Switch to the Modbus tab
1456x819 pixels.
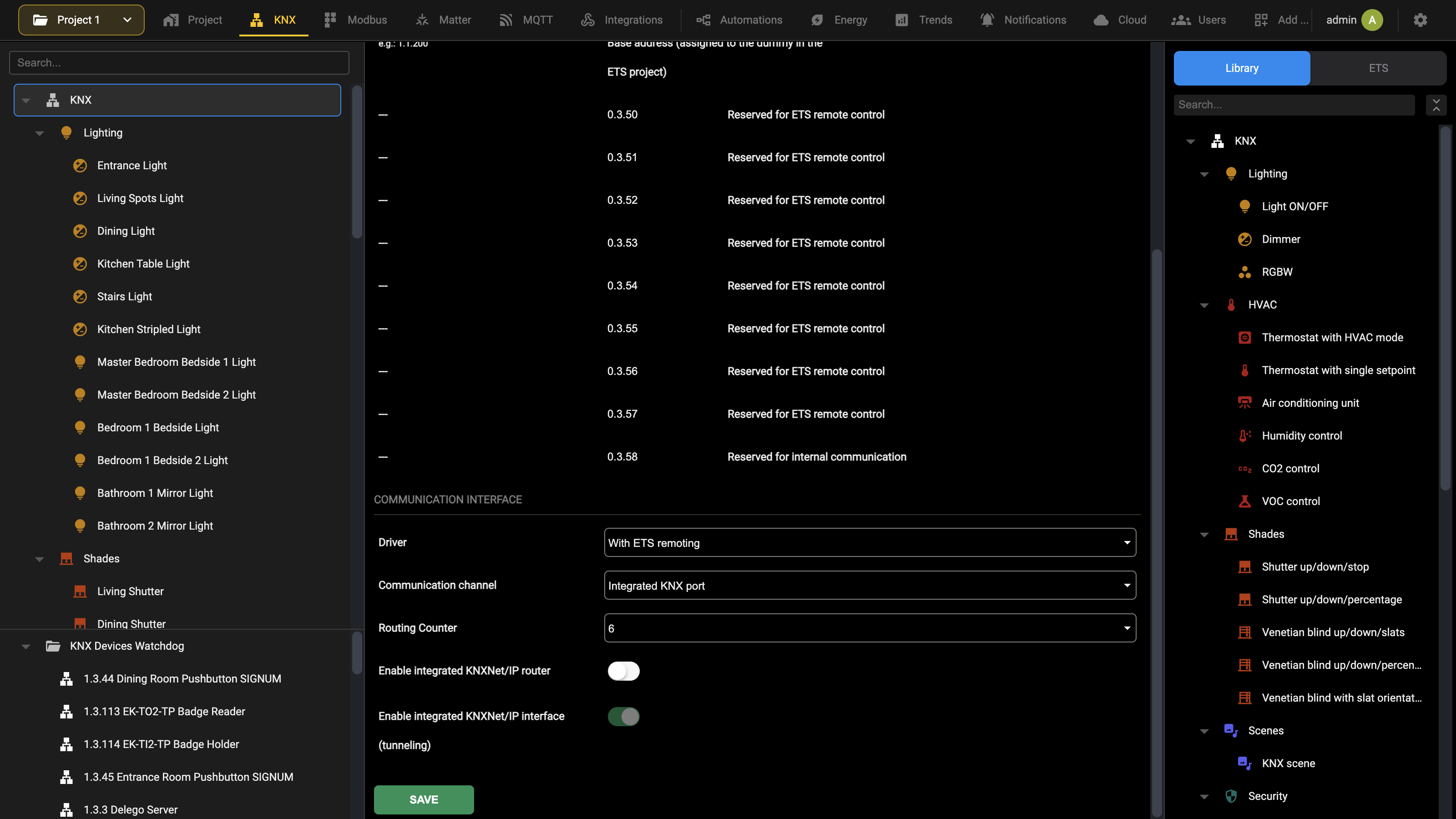pyautogui.click(x=355, y=20)
